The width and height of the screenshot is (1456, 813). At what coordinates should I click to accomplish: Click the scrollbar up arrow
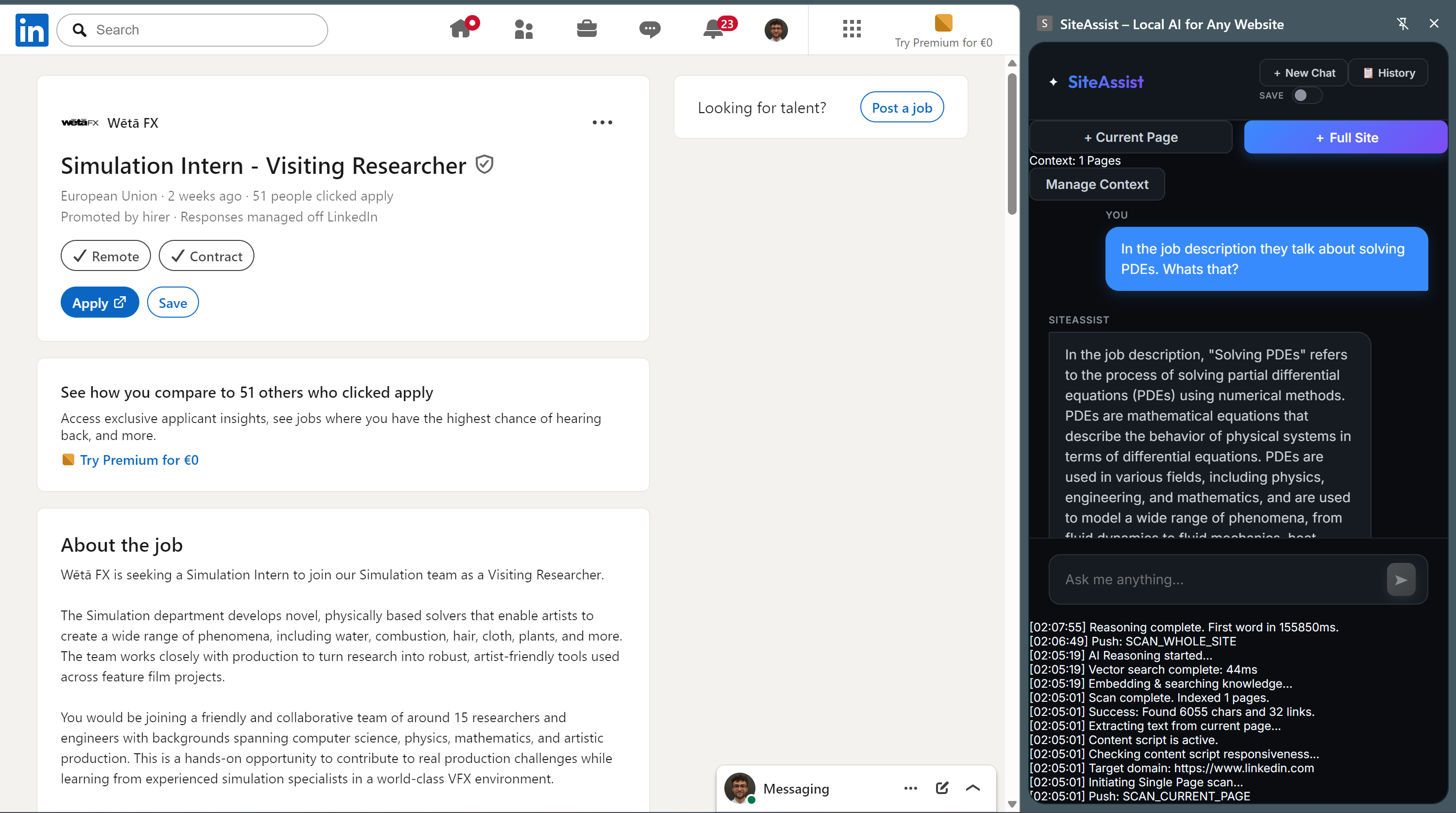[x=1012, y=63]
